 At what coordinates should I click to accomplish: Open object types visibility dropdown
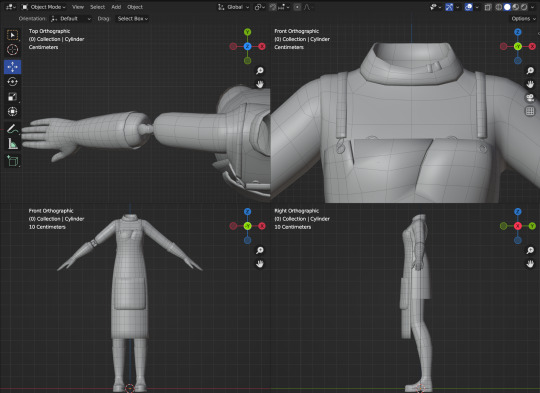tap(435, 7)
